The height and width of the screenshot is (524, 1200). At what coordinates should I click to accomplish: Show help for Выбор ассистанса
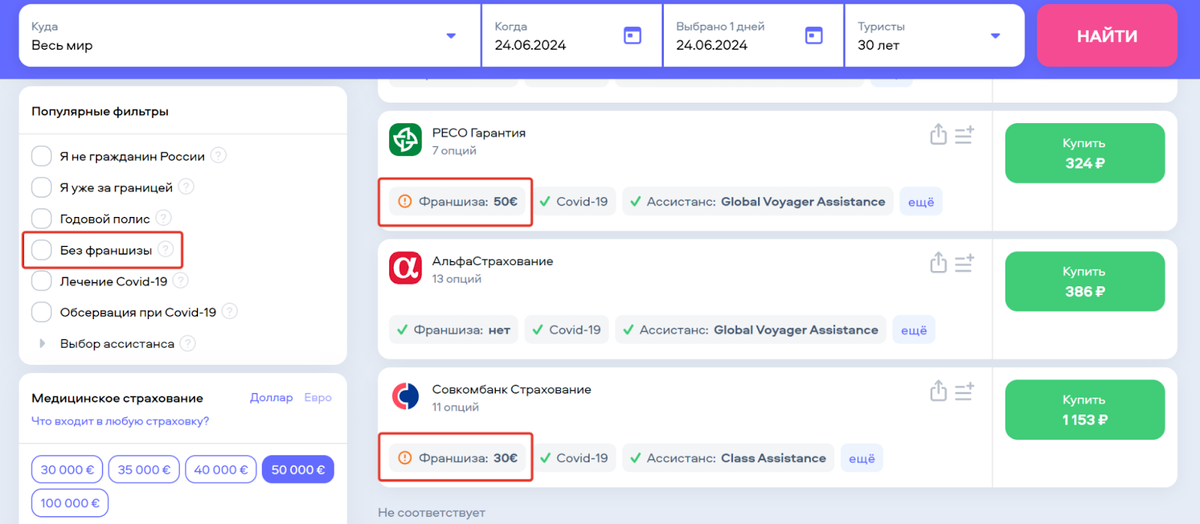coord(187,343)
